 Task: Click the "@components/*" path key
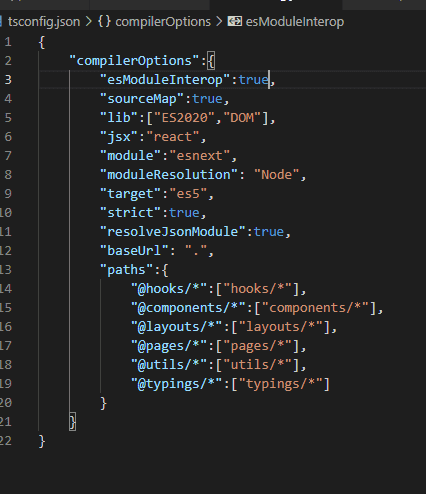tap(188, 308)
